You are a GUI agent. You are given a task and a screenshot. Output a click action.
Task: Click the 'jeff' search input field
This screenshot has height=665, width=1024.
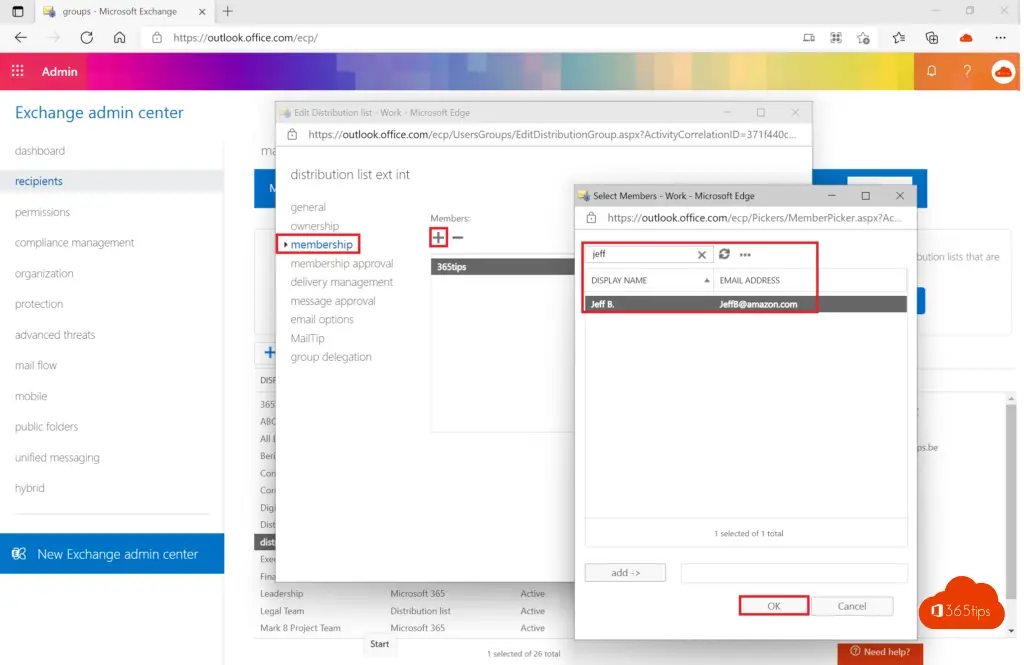tap(640, 255)
